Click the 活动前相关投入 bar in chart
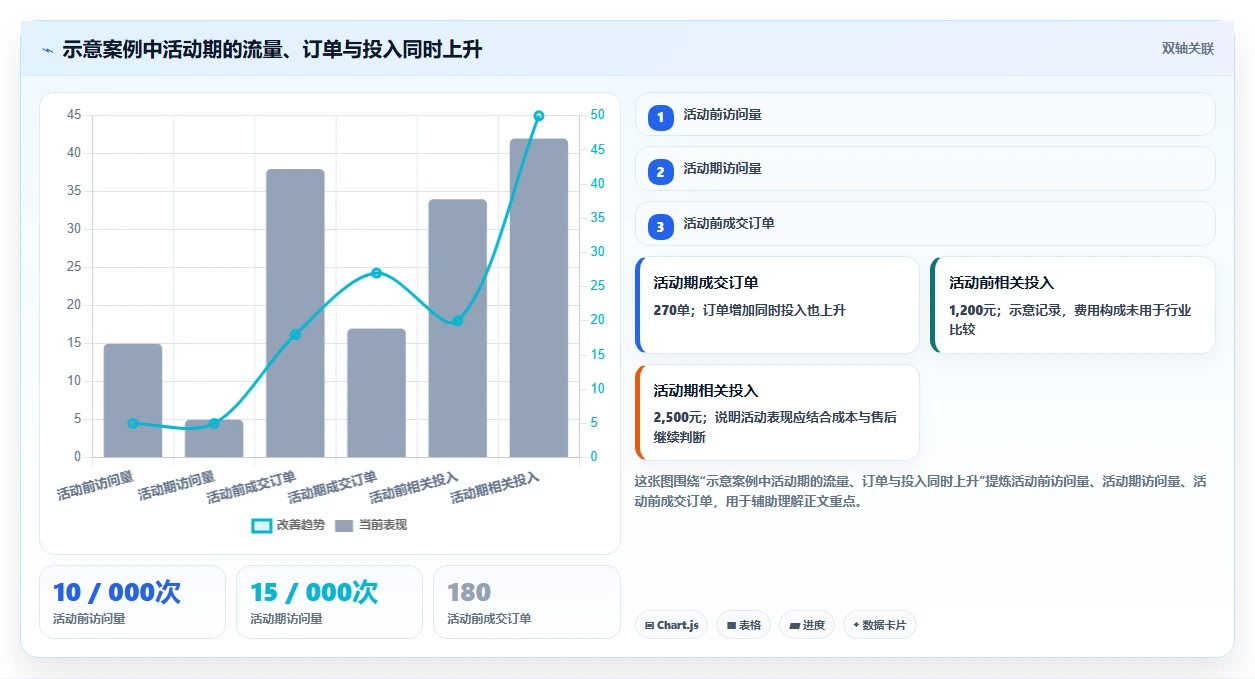The image size is (1255, 679). 458,328
